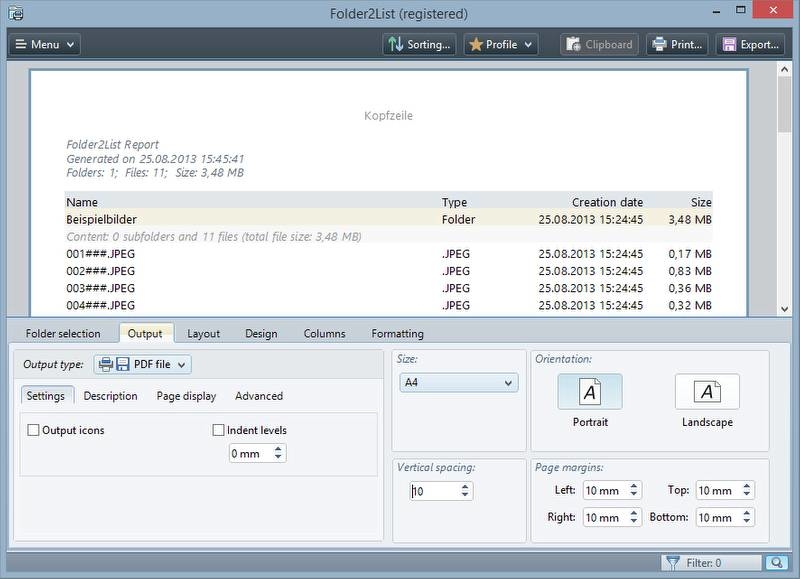
Task: Click the Export save icon button
Action: 750,44
